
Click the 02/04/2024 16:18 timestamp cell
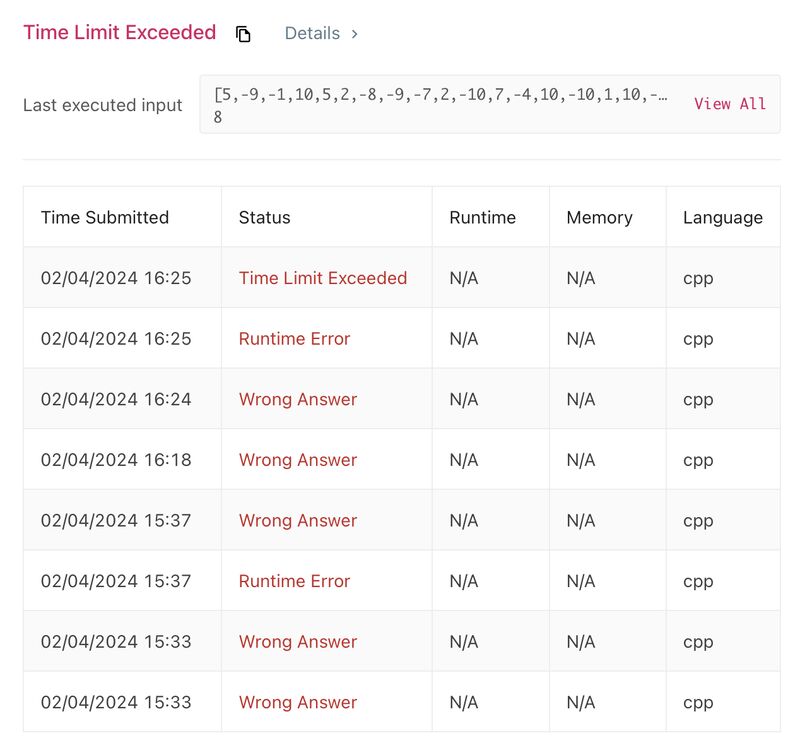click(116, 460)
